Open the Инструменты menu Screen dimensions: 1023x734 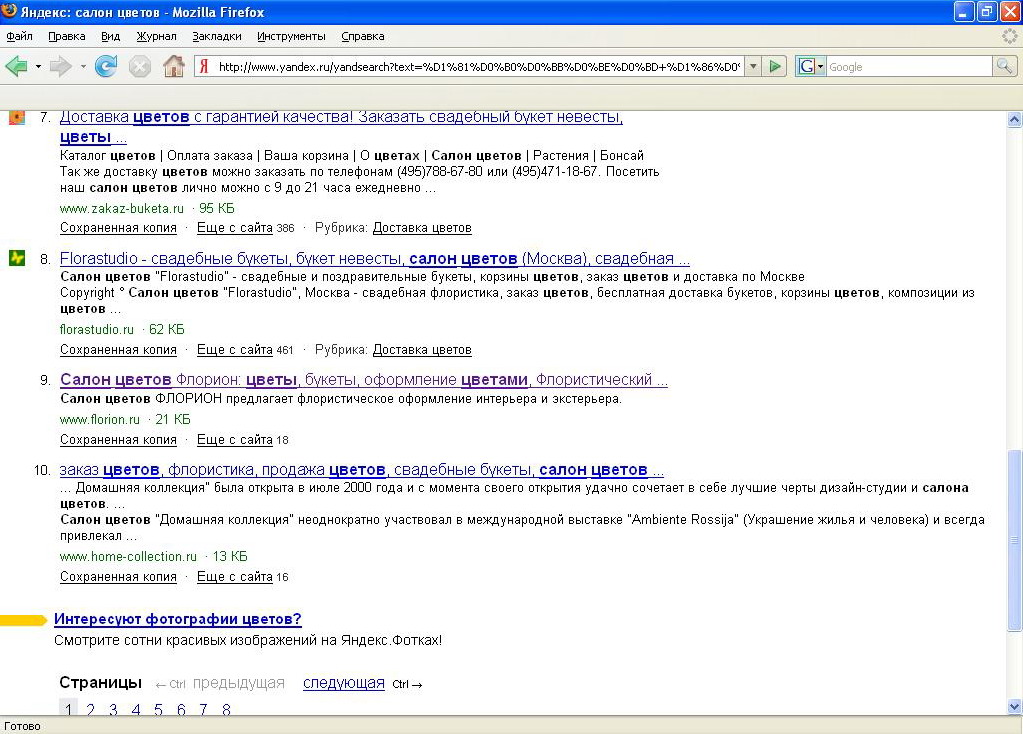pyautogui.click(x=291, y=36)
